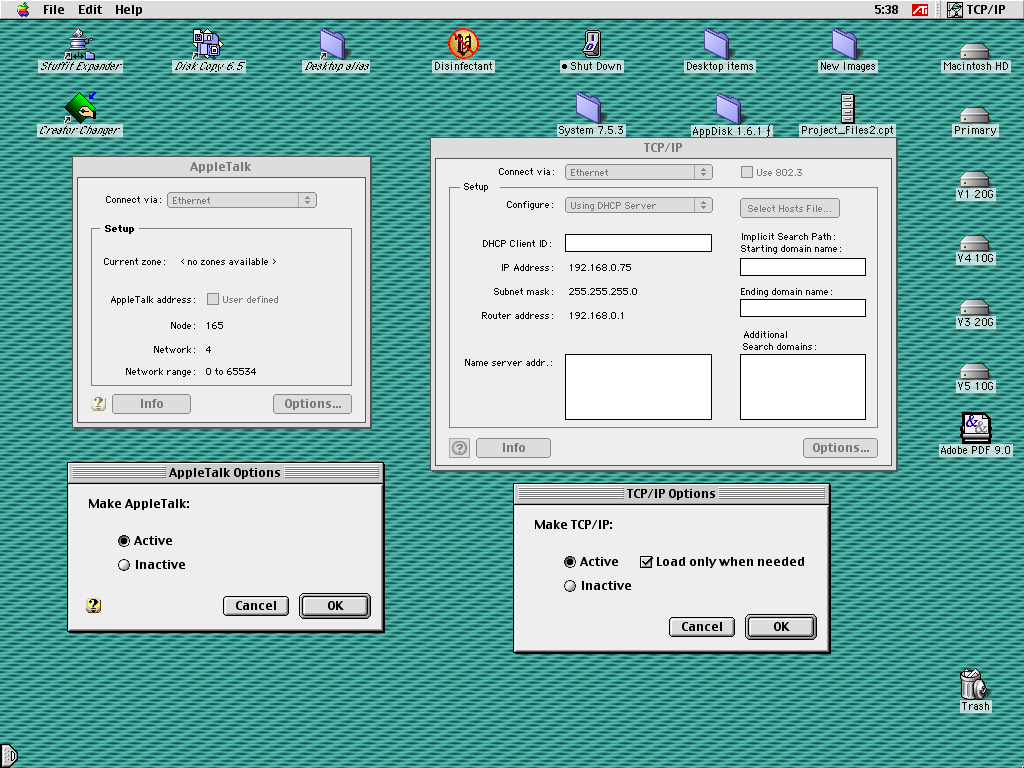Select the Project_Files2.cpt archive icon

pyautogui.click(x=847, y=109)
